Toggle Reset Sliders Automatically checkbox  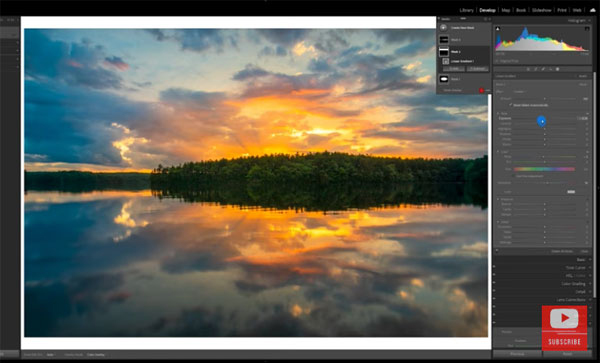pos(511,105)
